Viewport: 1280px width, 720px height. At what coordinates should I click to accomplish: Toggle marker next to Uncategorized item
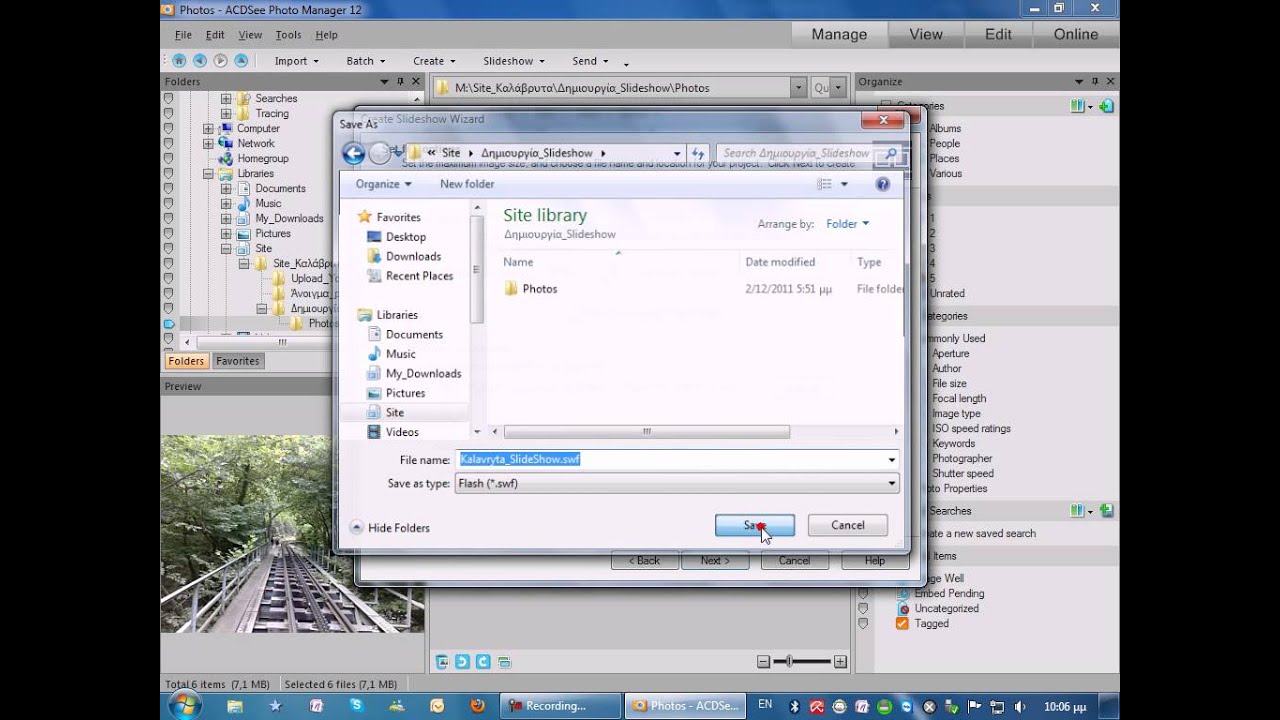863,608
